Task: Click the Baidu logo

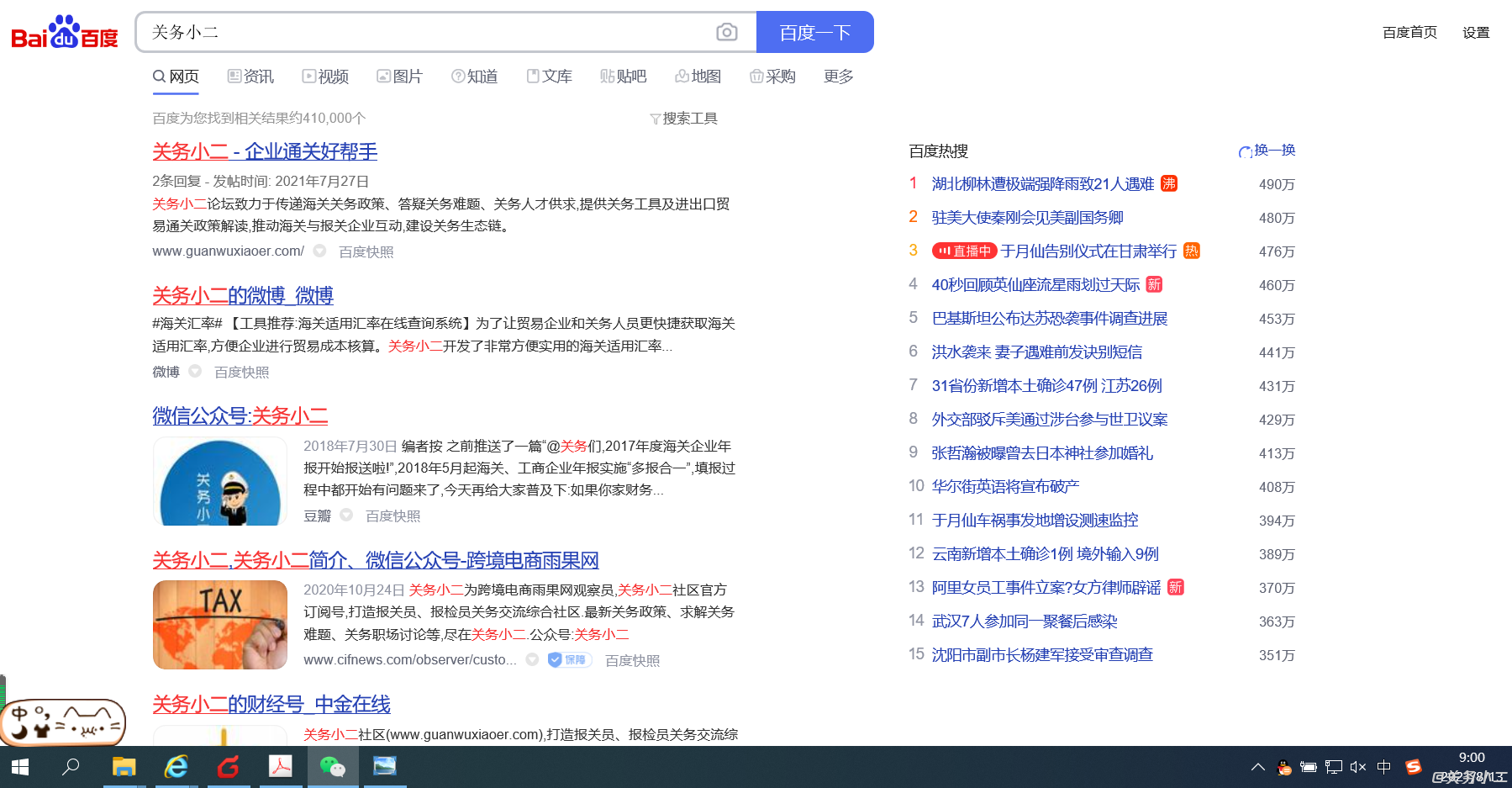Action: (x=65, y=33)
